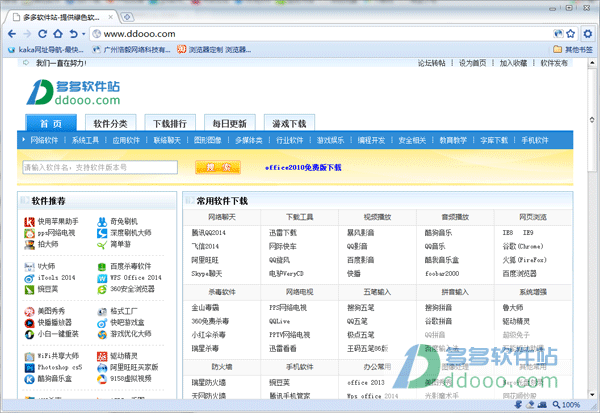Viewport: 600px width, 413px height.
Task: Click the Photoshop cs5 app icon
Action: (29, 368)
